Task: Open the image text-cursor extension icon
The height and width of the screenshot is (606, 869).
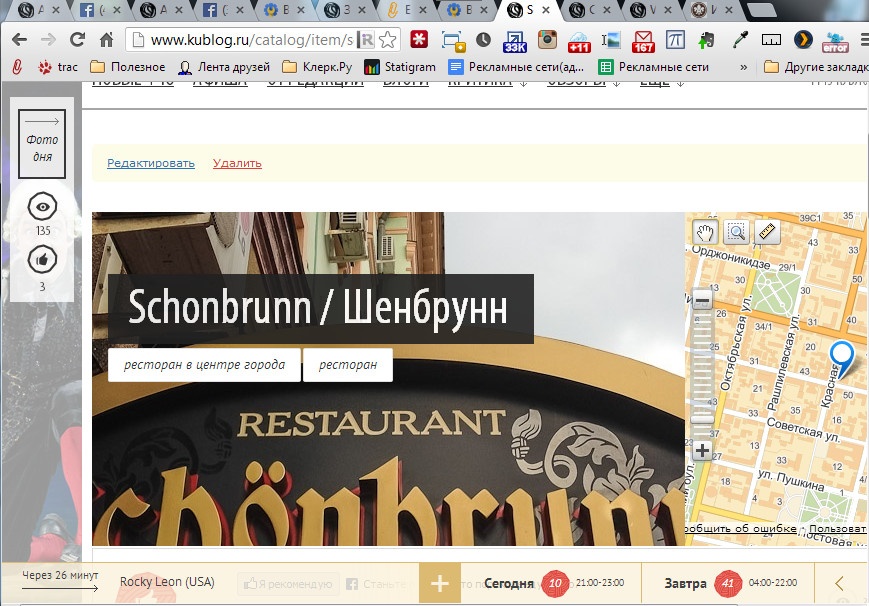Action: coord(610,39)
